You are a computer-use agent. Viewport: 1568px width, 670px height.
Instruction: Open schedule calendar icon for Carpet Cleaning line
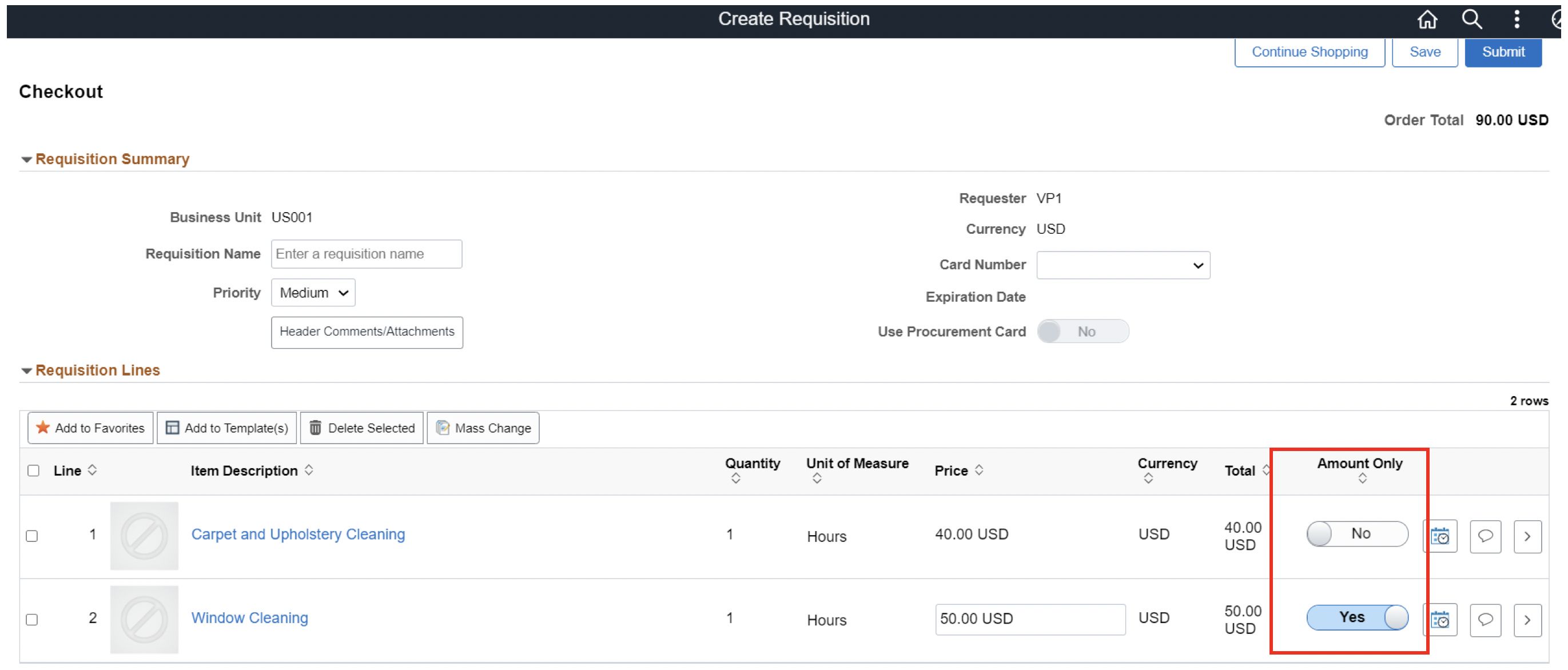(x=1439, y=536)
